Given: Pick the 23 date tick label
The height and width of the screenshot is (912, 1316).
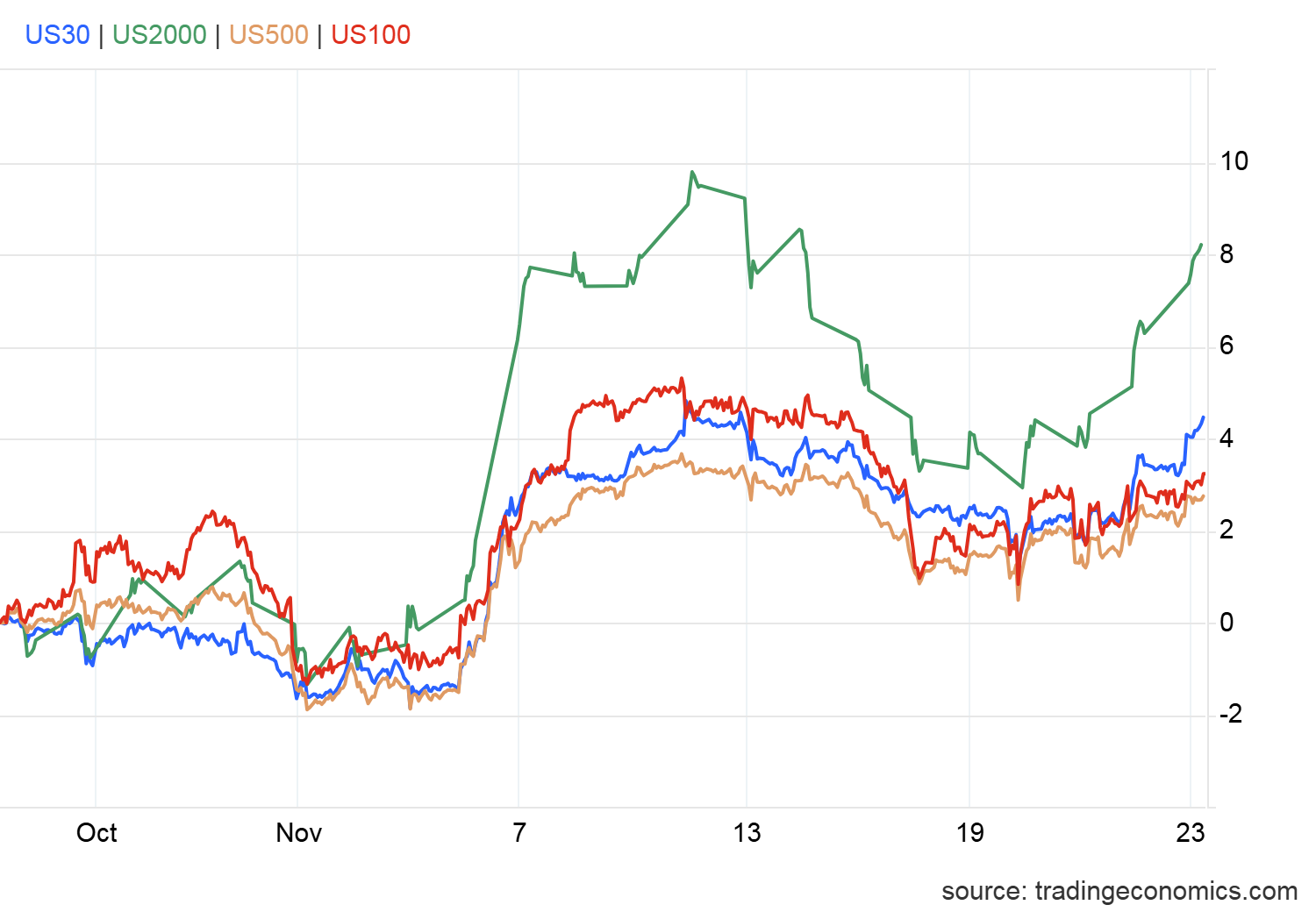Looking at the screenshot, I should [1190, 832].
